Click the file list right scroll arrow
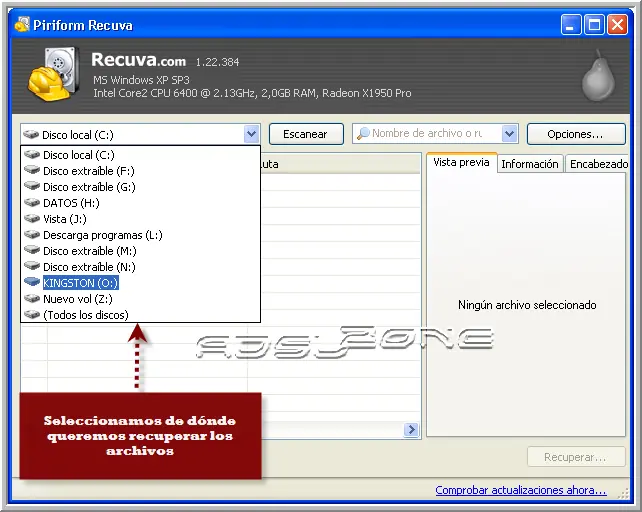This screenshot has height=512, width=642. (411, 429)
